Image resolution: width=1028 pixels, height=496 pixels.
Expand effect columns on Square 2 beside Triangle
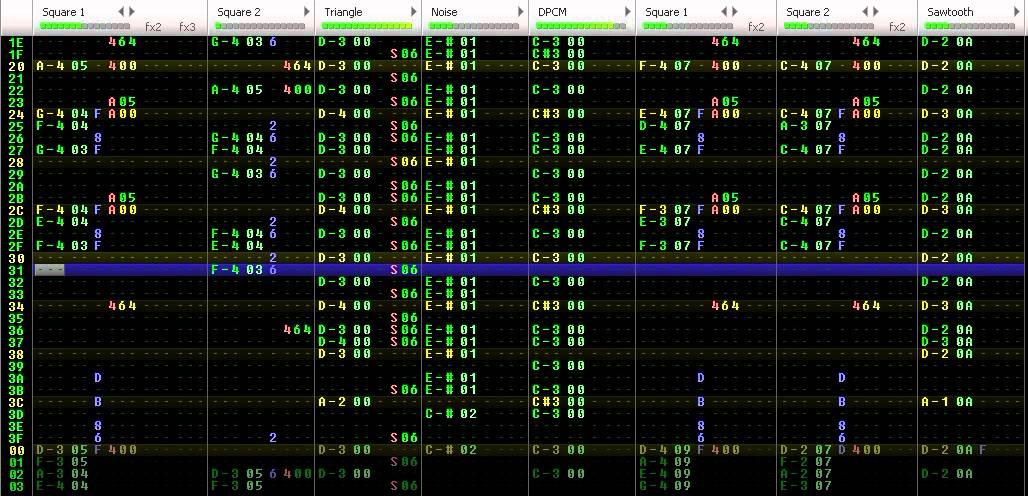pos(306,12)
